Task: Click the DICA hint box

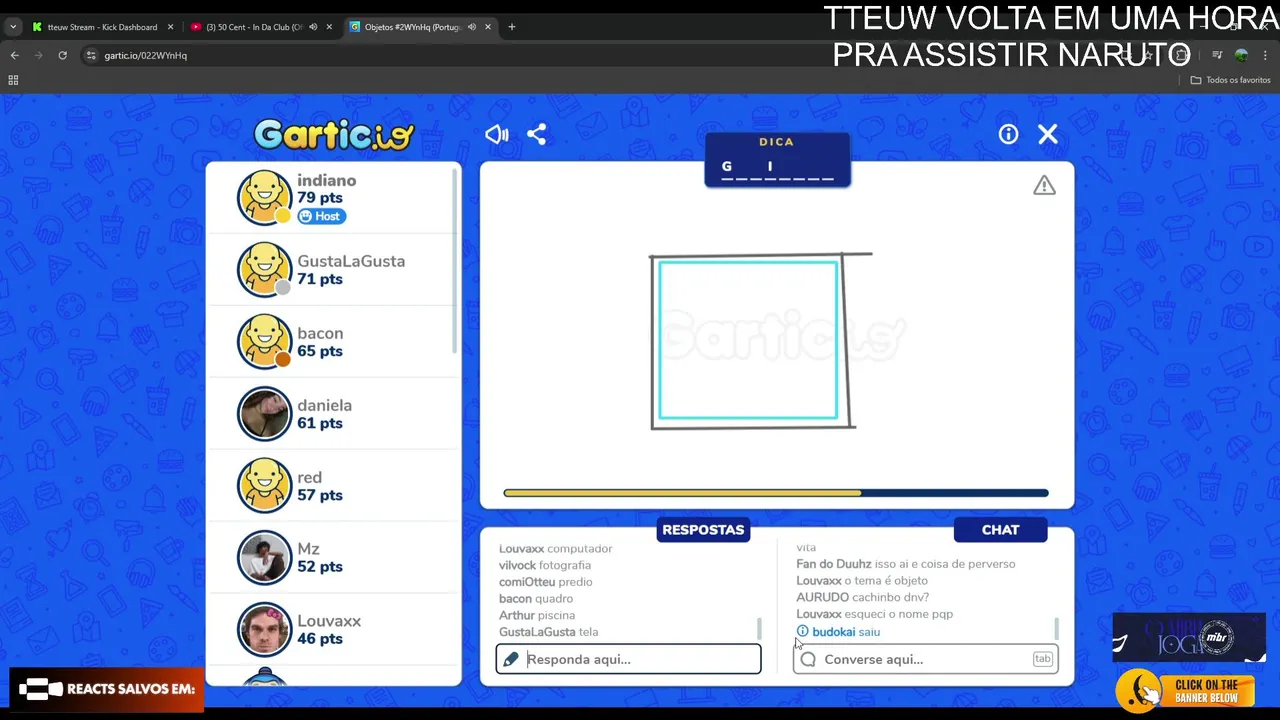Action: tap(777, 160)
